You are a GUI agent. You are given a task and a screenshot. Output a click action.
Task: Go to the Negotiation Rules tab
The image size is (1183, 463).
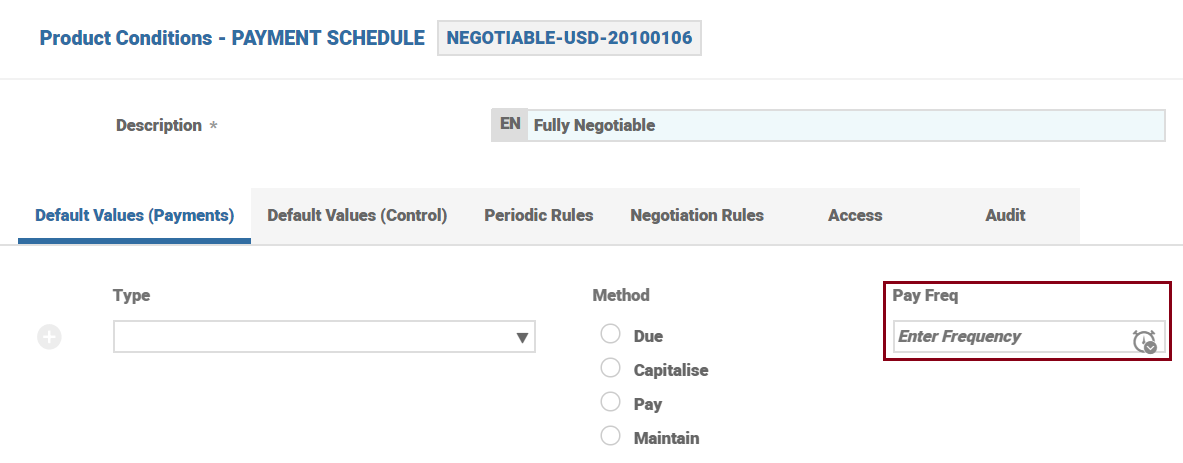click(697, 215)
